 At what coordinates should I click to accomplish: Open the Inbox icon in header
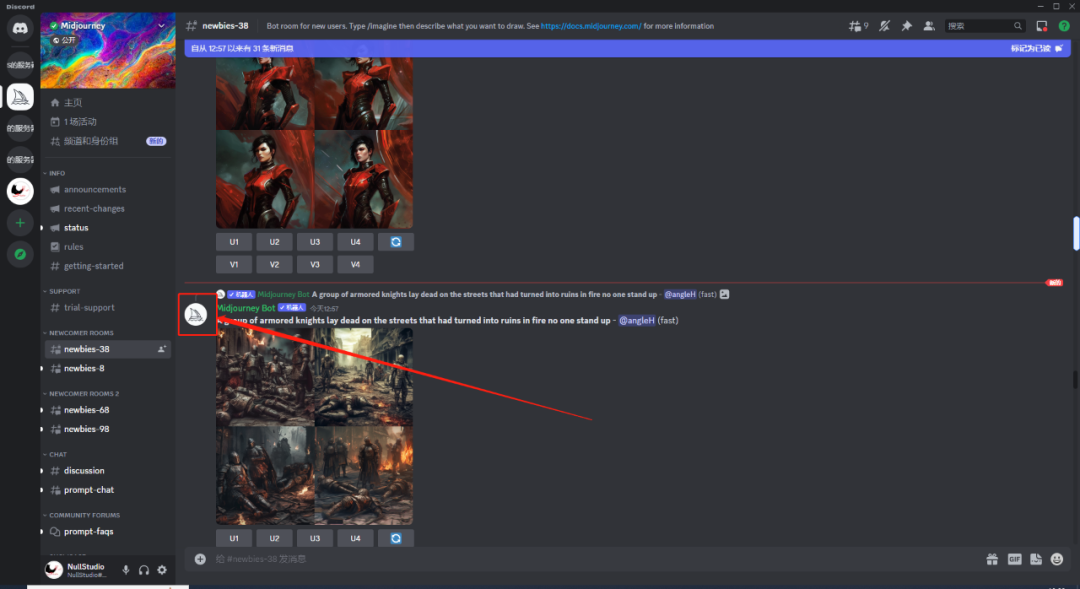point(1041,26)
